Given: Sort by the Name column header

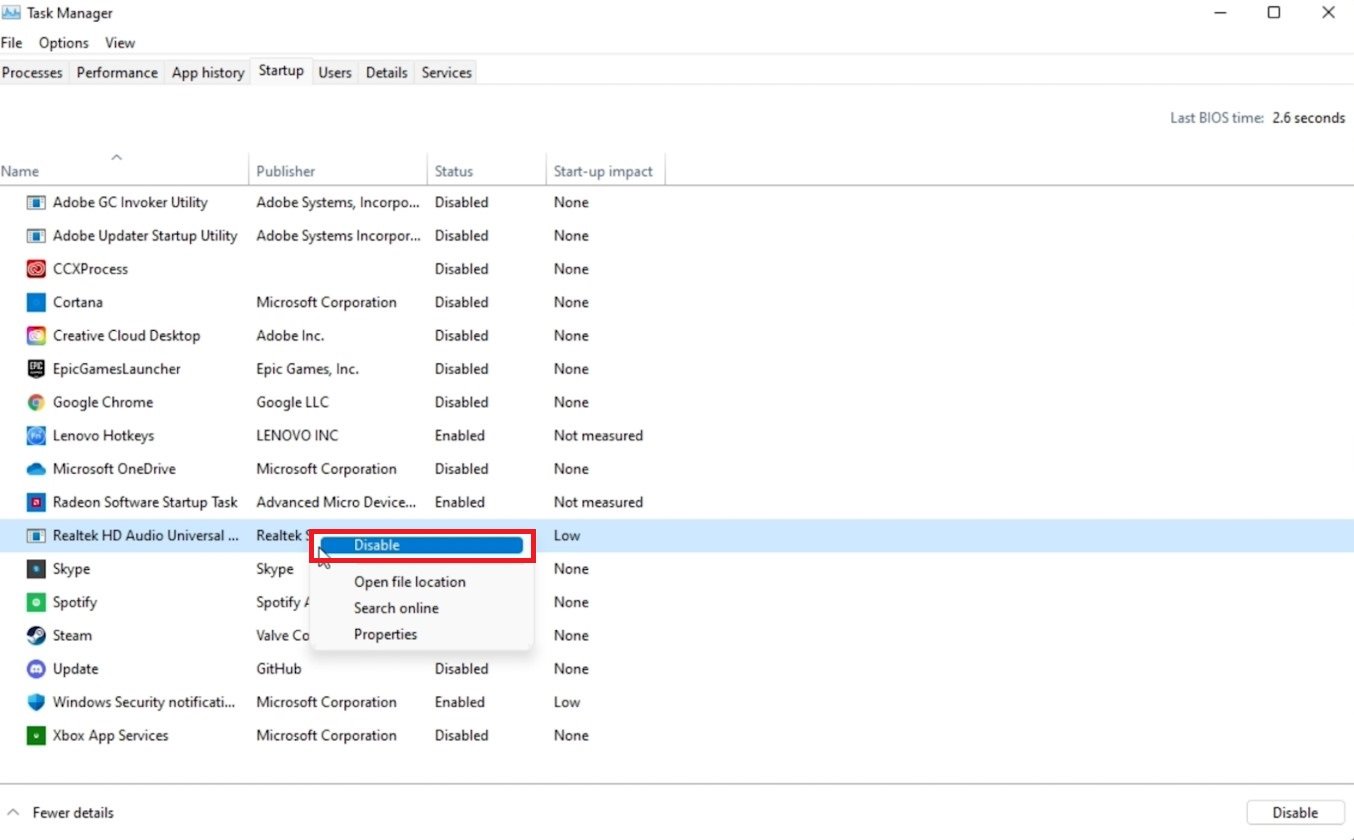Looking at the screenshot, I should [x=124, y=170].
